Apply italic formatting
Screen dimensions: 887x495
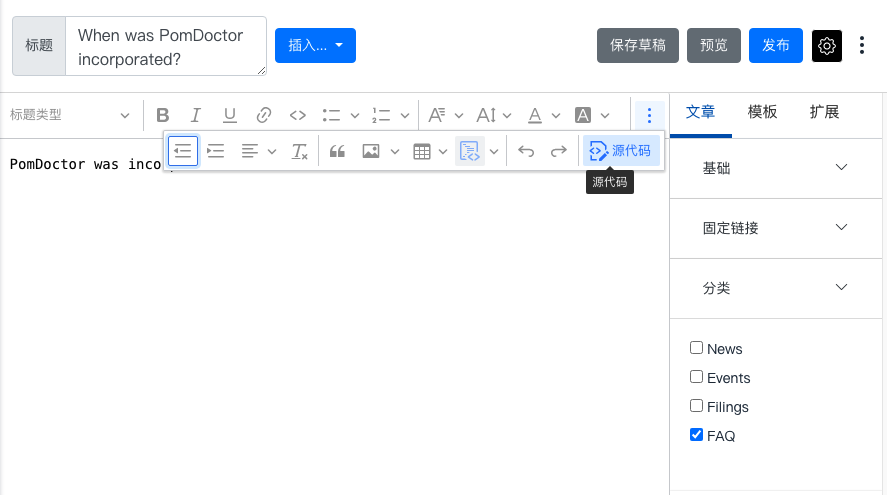pyautogui.click(x=196, y=115)
